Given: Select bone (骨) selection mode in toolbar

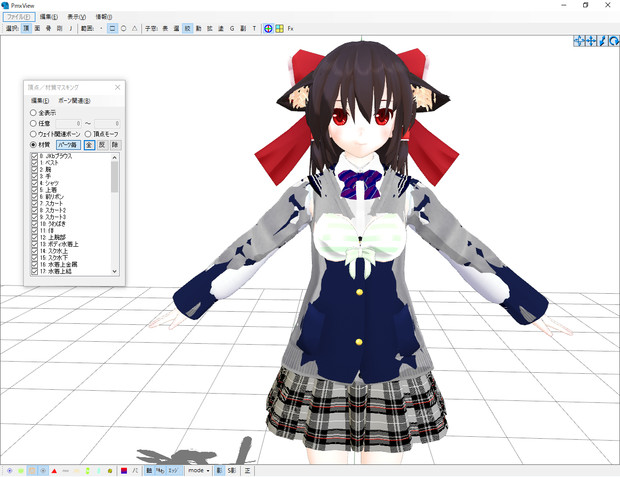Looking at the screenshot, I should [48, 28].
